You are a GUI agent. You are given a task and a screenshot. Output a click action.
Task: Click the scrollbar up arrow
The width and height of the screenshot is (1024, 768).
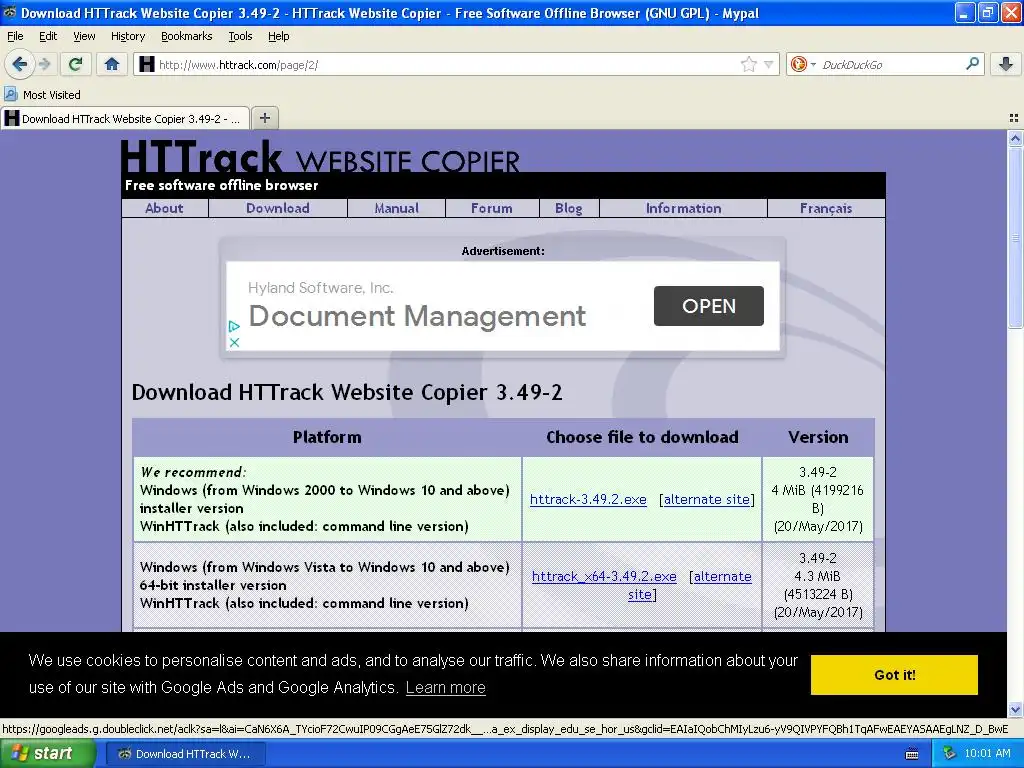[1015, 138]
